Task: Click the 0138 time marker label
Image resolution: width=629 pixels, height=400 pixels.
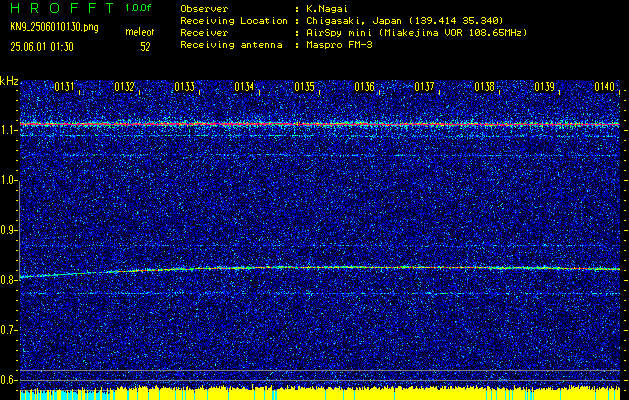Action: (x=484, y=86)
